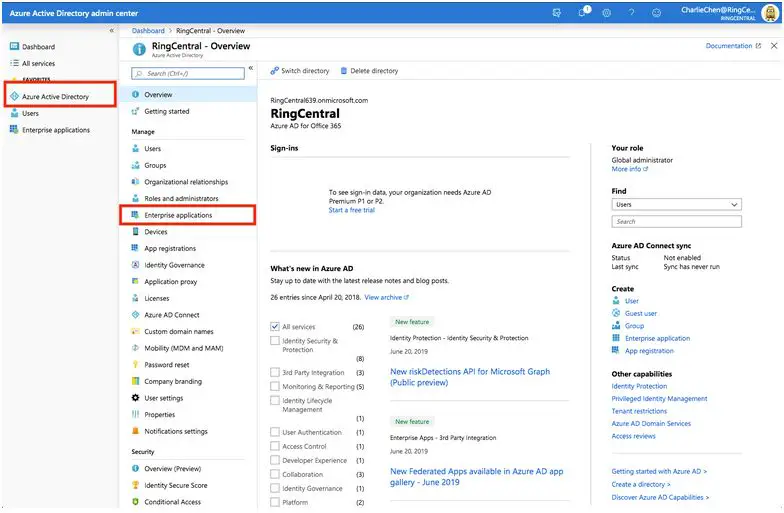The height and width of the screenshot is (513, 784).
Task: Select Overview in the directory menu
Action: (188, 94)
